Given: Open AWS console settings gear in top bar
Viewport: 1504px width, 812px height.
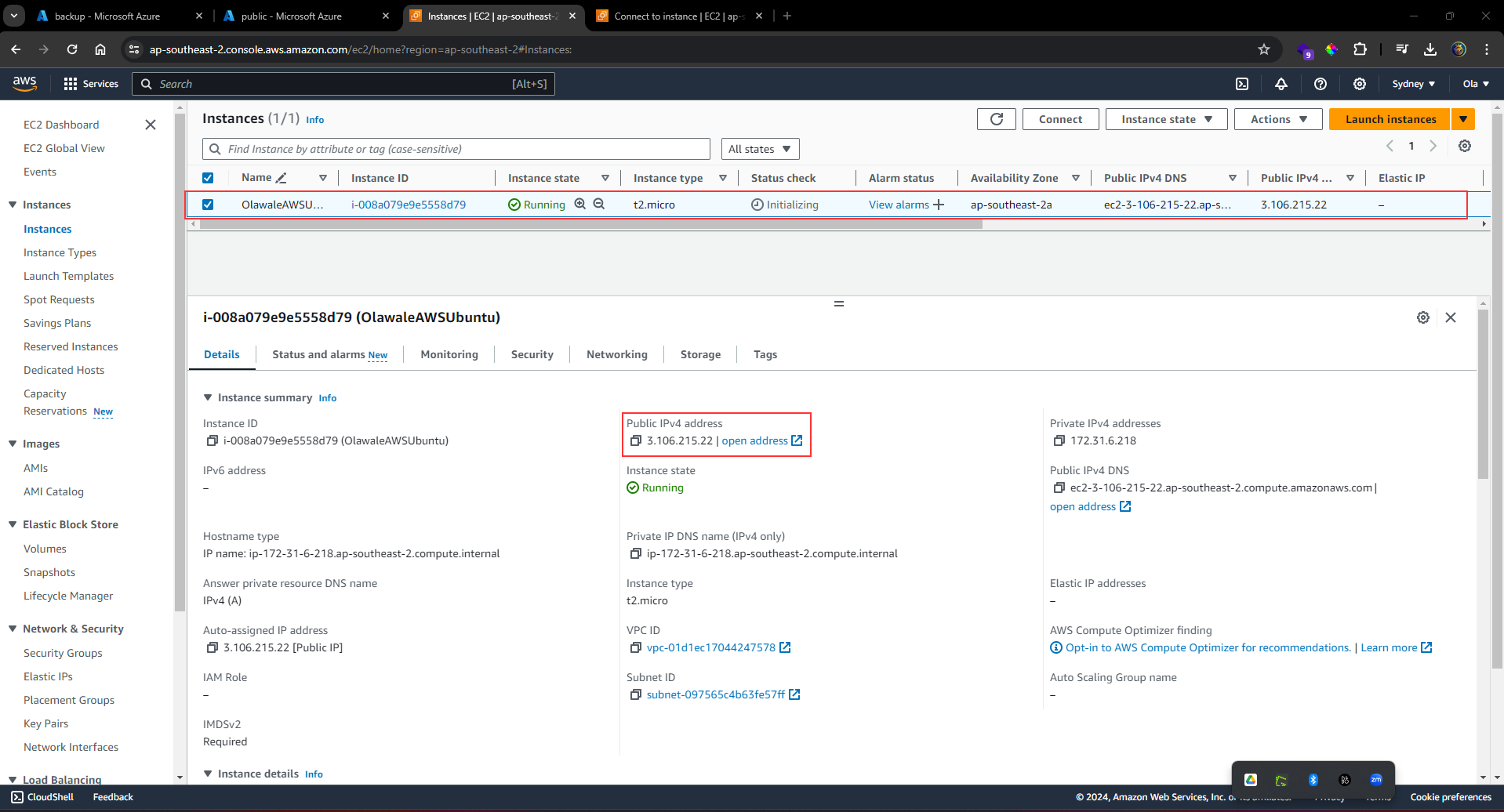Looking at the screenshot, I should click(x=1360, y=84).
